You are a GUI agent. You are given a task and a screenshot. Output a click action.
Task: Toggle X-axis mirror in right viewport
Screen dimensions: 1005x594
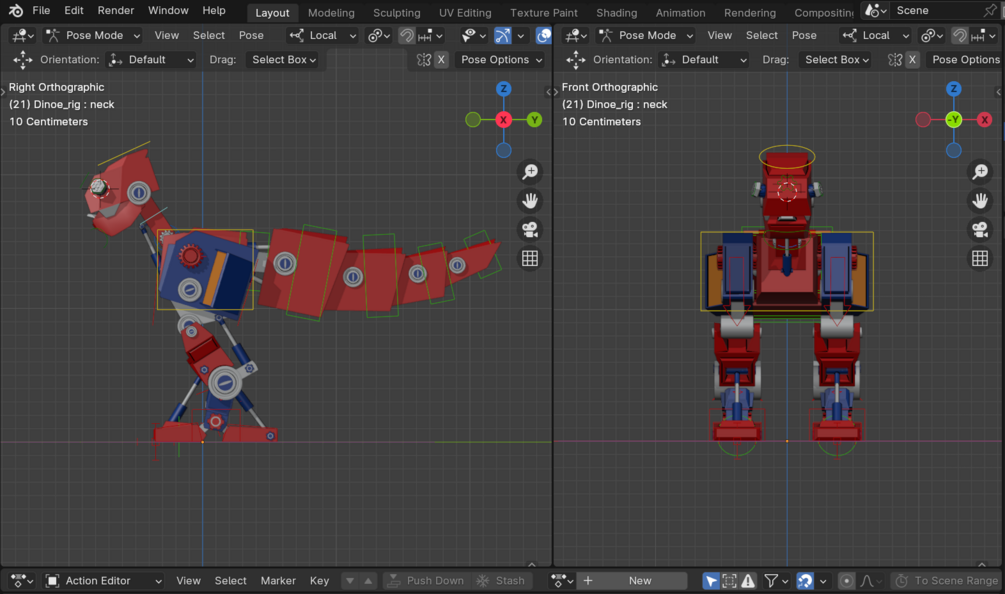912,60
